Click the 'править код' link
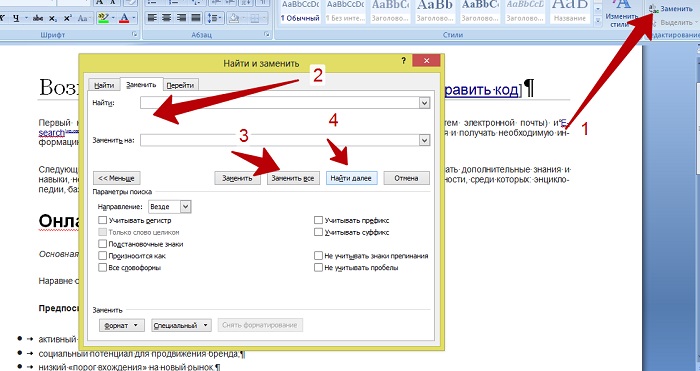Image resolution: width=700 pixels, height=371 pixels. tap(481, 90)
